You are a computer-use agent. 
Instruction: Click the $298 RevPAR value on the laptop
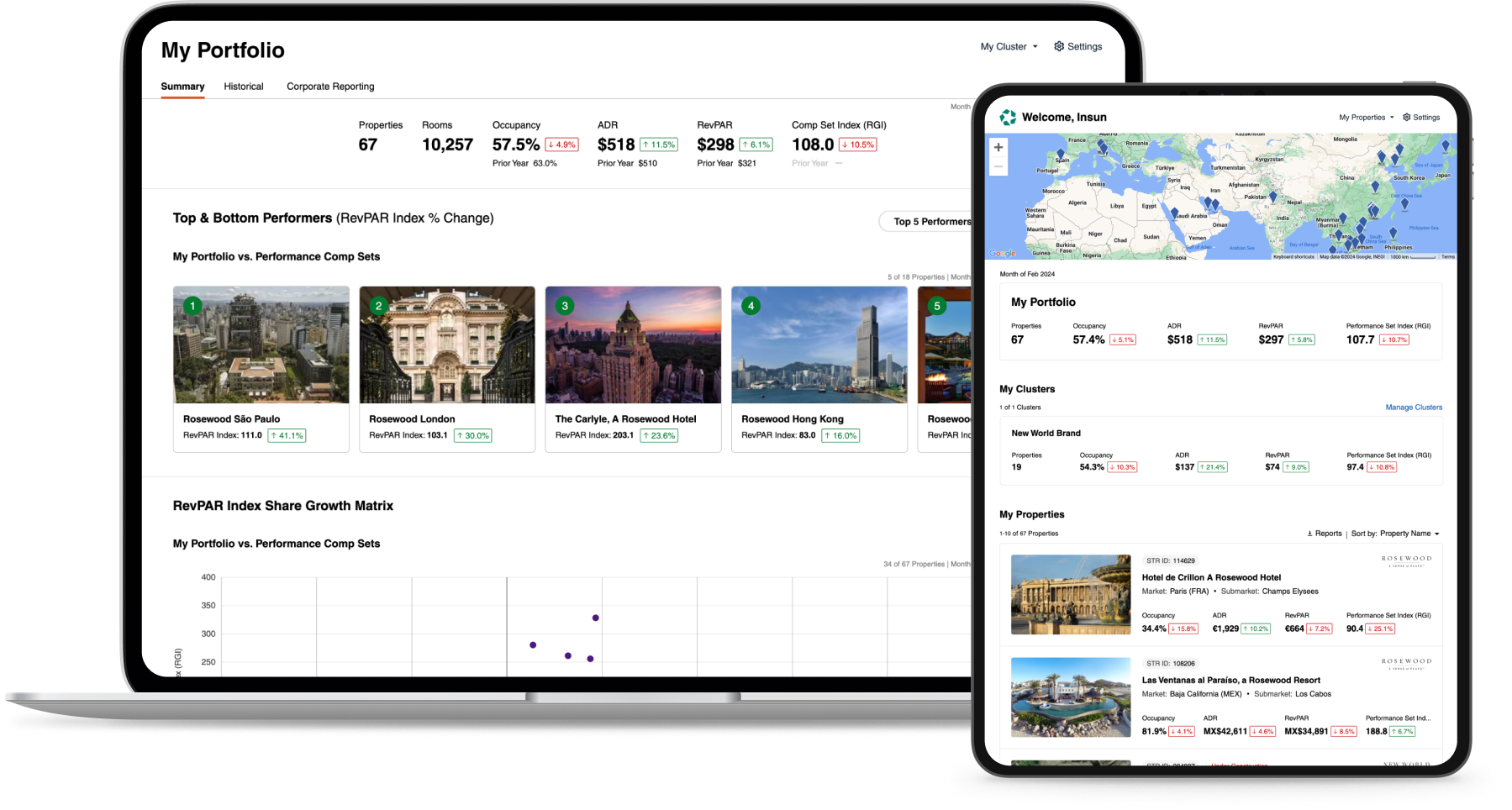[715, 145]
